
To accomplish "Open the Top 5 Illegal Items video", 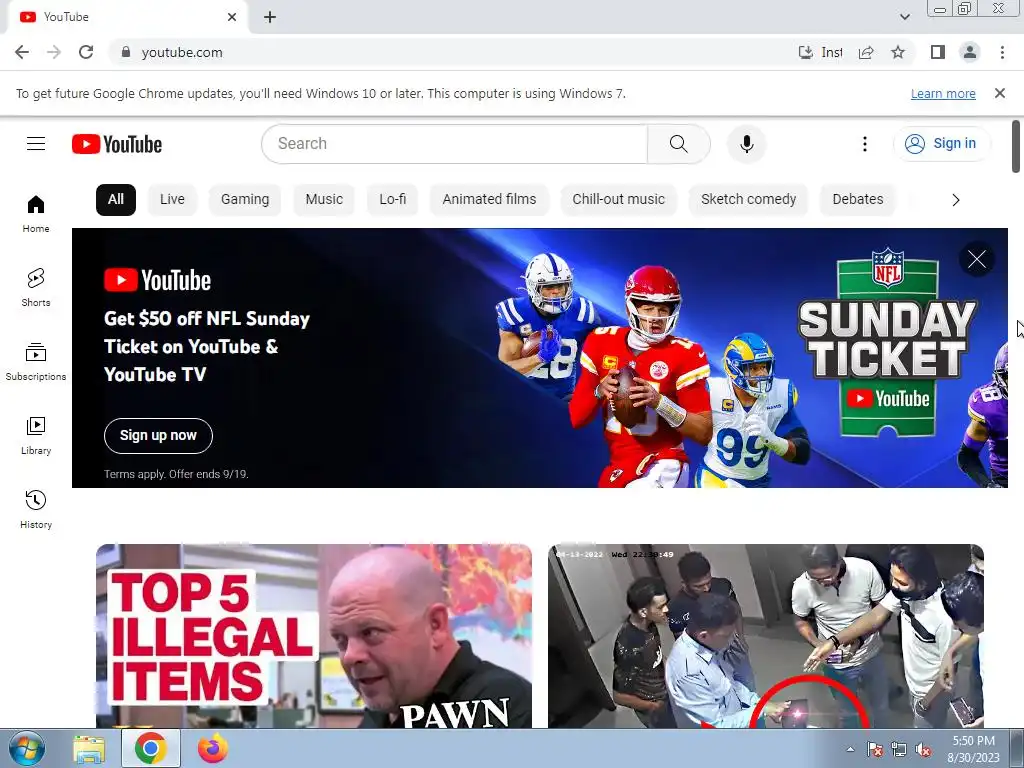I will tap(314, 636).
